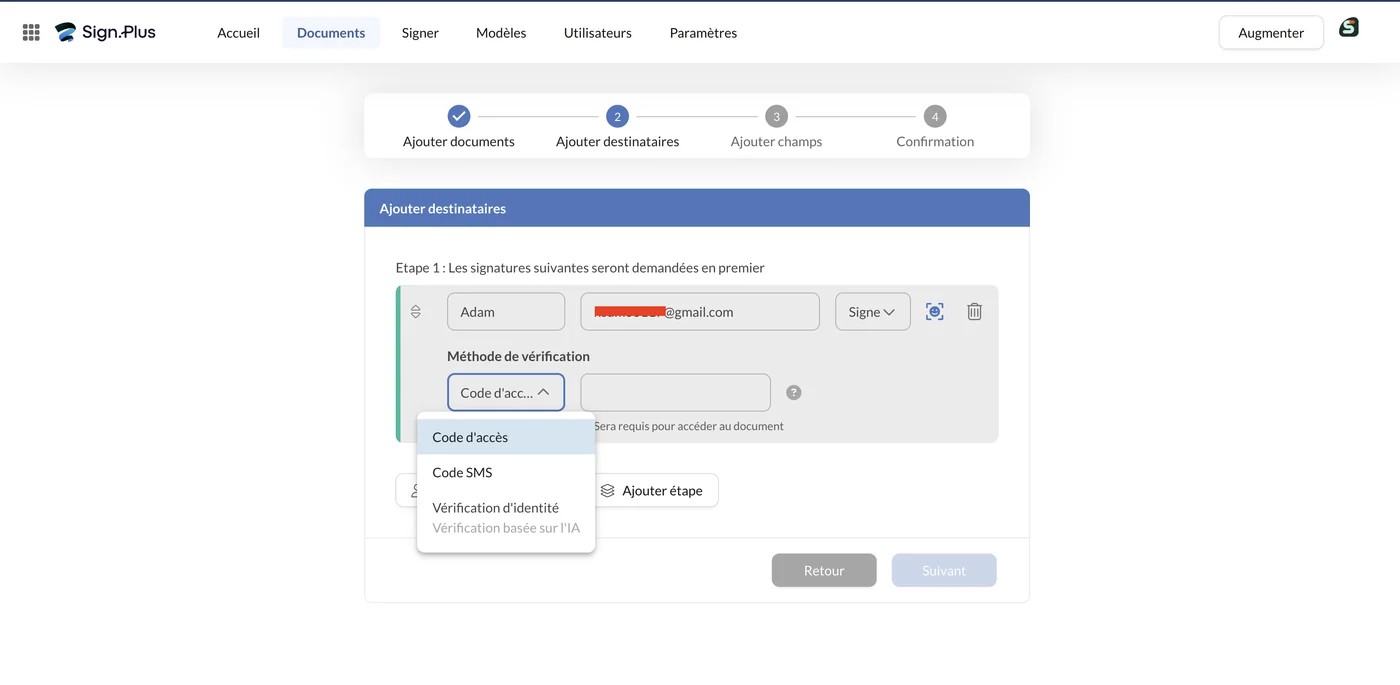This screenshot has width=1400, height=685.
Task: Click the drag reorder handle for Adam
Action: point(416,312)
